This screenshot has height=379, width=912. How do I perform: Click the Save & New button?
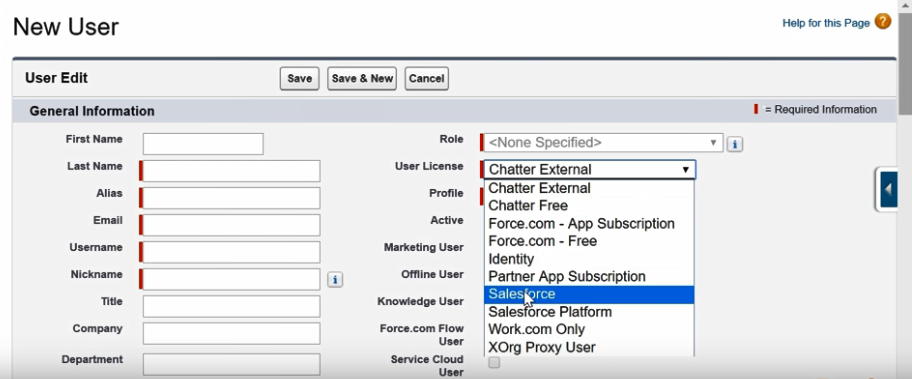362,78
